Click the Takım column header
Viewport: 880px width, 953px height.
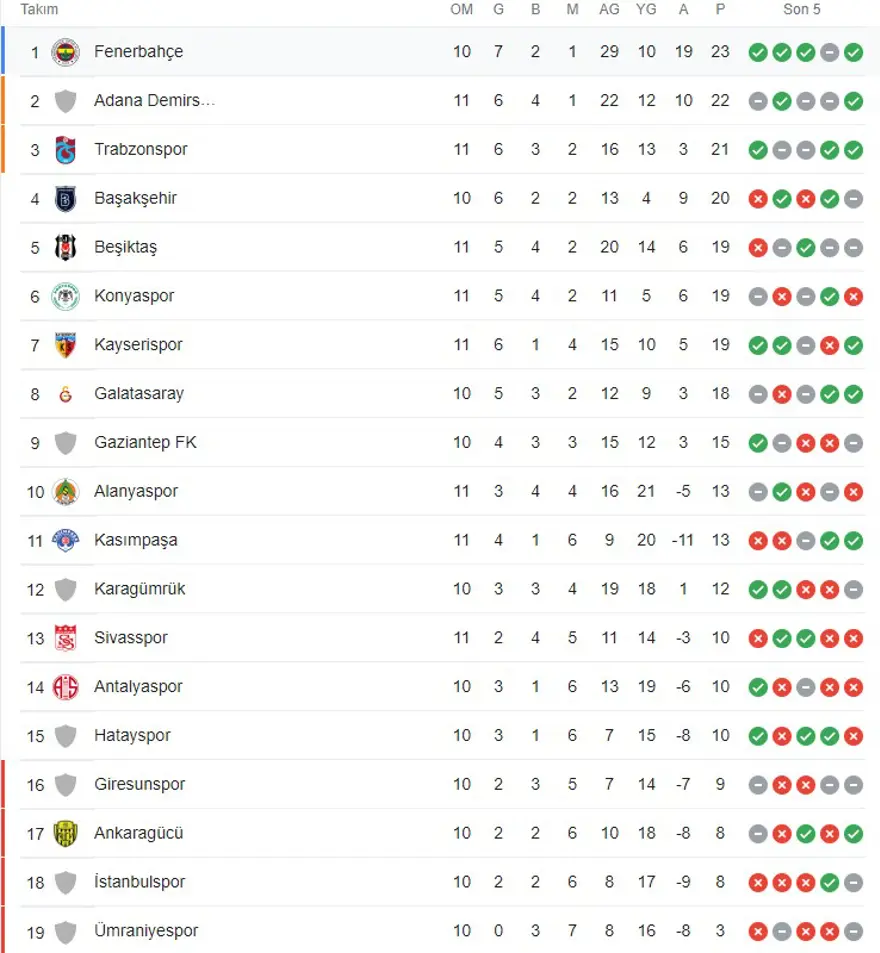pyautogui.click(x=40, y=10)
